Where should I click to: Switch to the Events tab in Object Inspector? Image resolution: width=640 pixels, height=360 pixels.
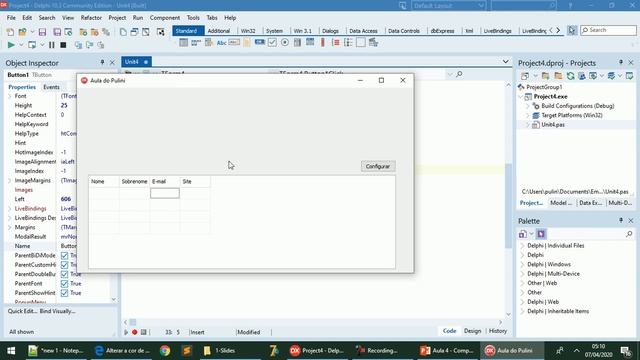(x=51, y=87)
